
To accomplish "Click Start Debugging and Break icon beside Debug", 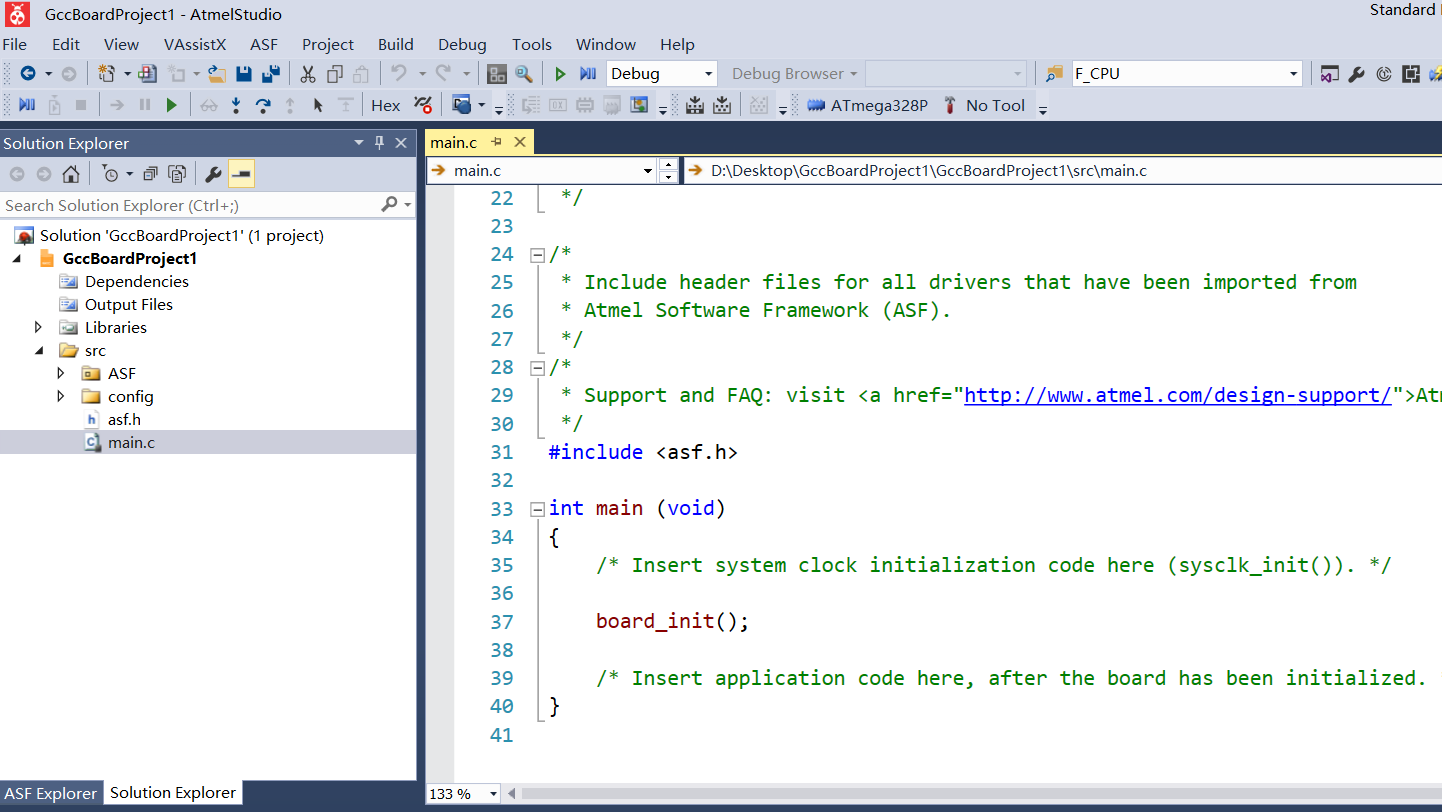I will pyautogui.click(x=588, y=73).
